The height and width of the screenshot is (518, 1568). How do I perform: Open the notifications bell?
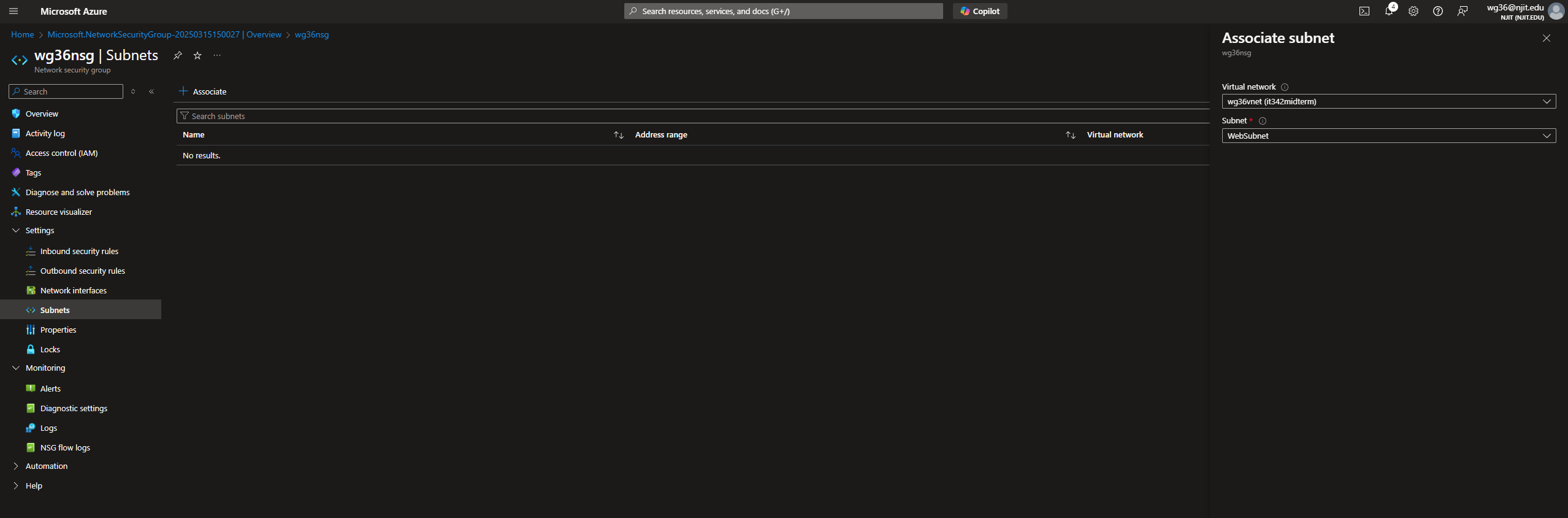[1388, 11]
